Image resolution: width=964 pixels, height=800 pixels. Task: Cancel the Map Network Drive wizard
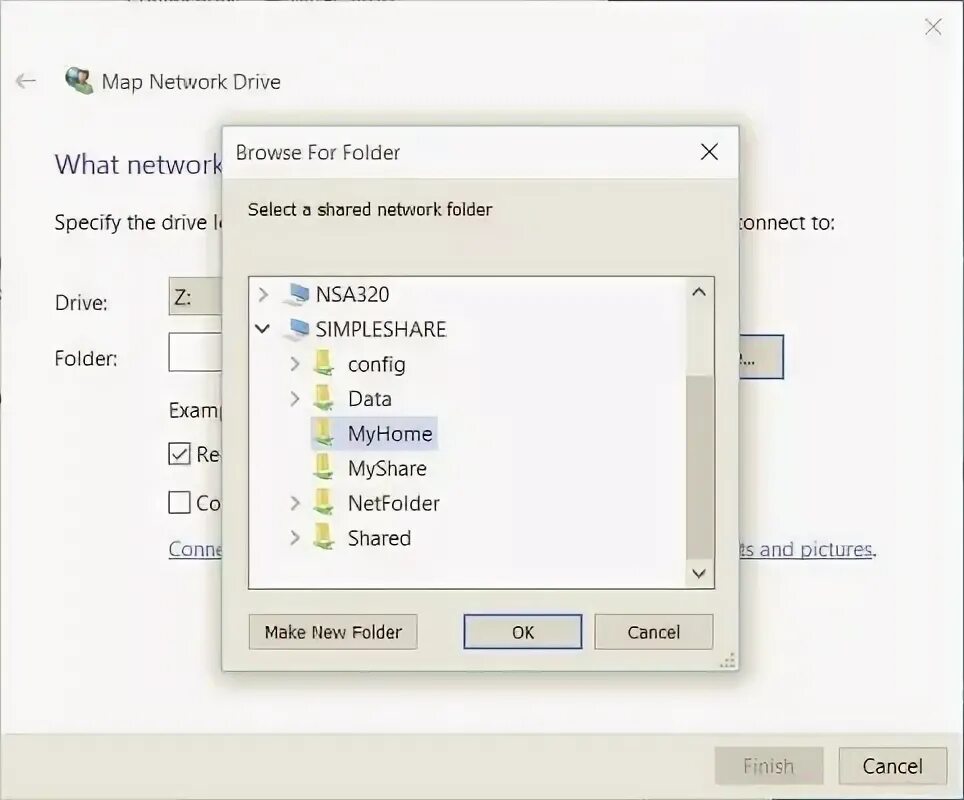coord(892,766)
